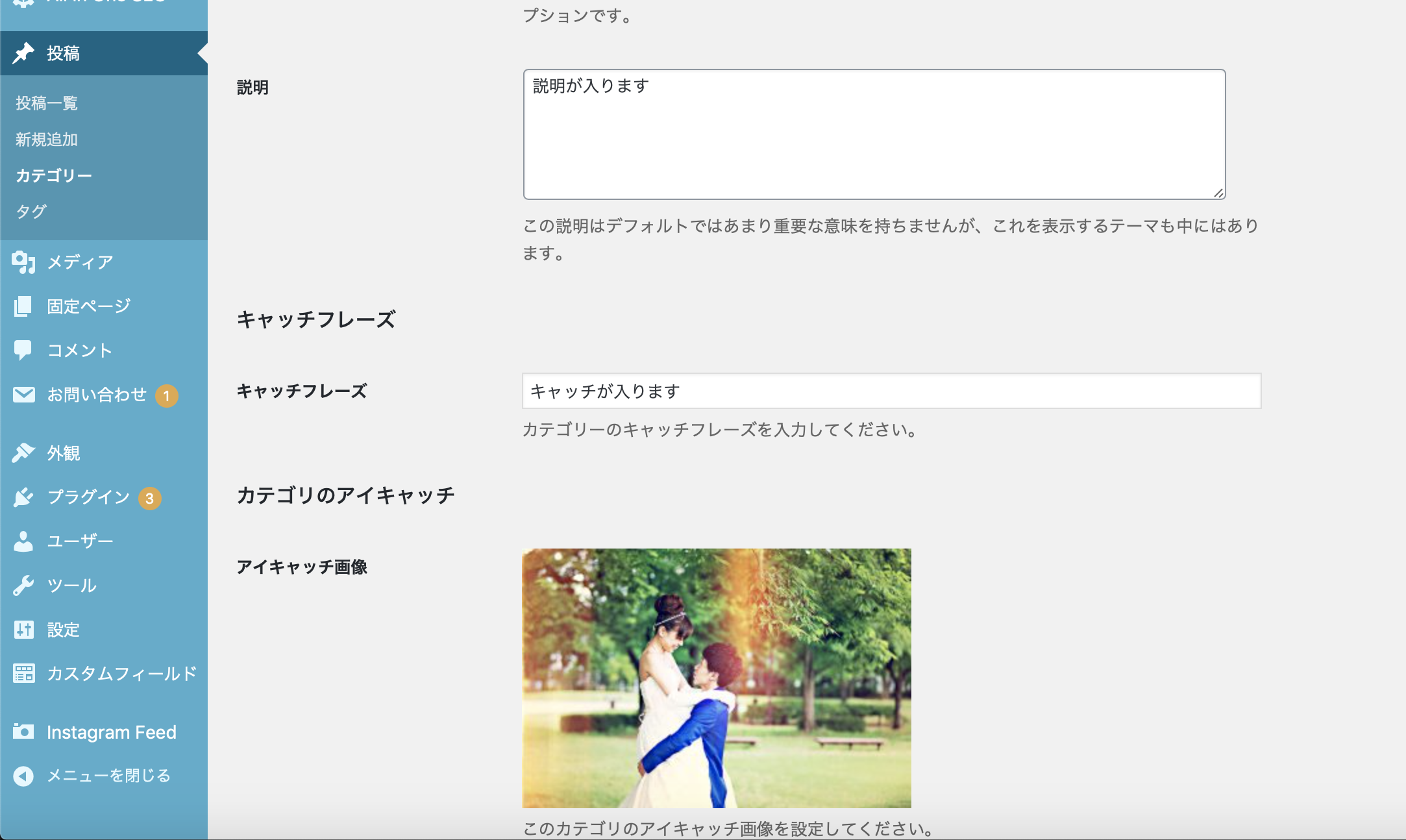This screenshot has width=1406, height=840.
Task: Click help text このカテゴリのアイキャッチ画像を設定してください
Action: pyautogui.click(x=728, y=829)
